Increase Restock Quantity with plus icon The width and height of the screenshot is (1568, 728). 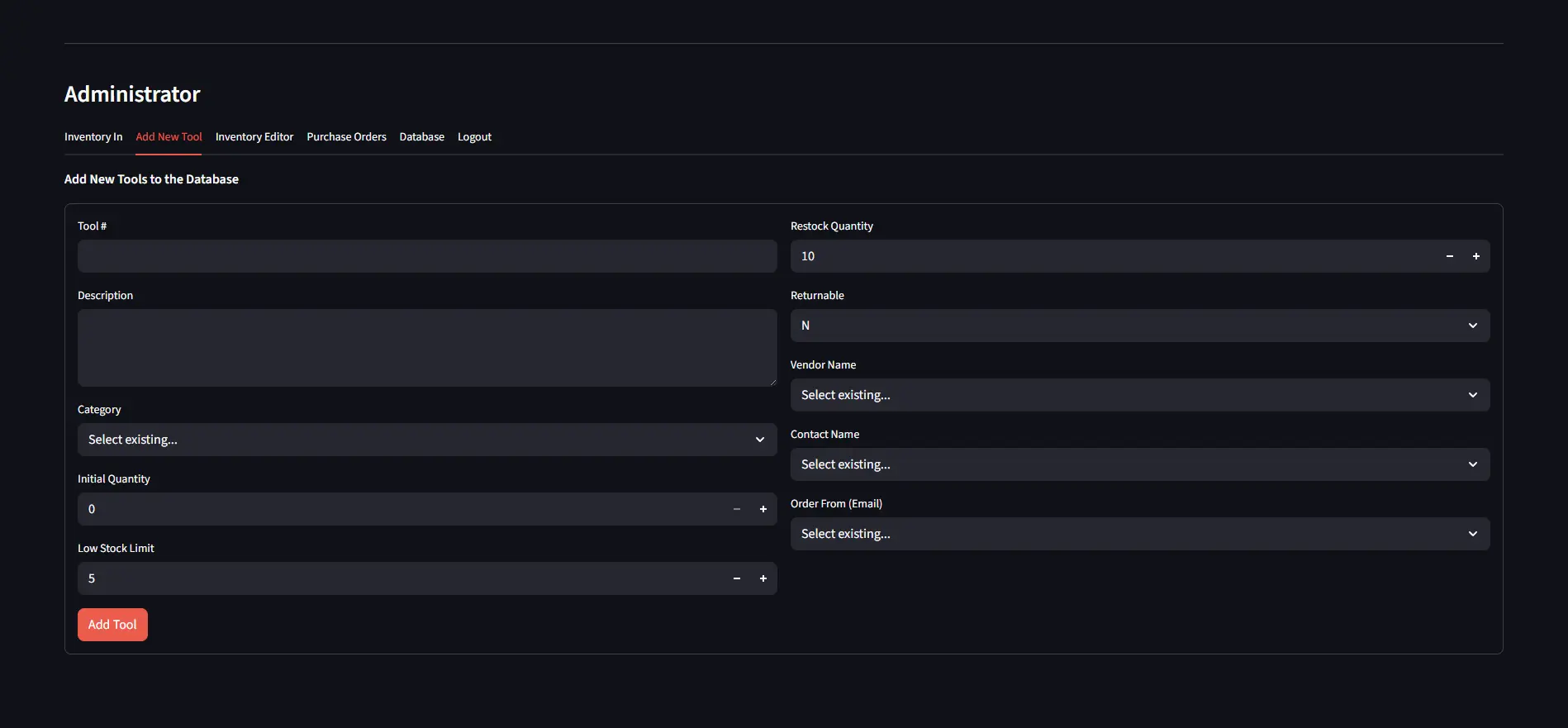1475,256
